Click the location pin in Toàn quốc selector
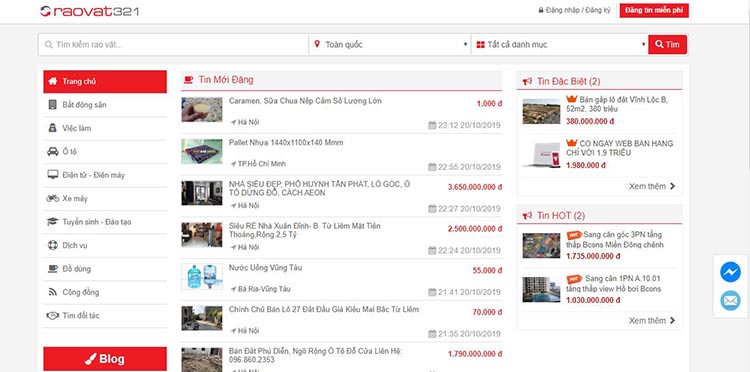The height and width of the screenshot is (372, 750). pos(317,44)
